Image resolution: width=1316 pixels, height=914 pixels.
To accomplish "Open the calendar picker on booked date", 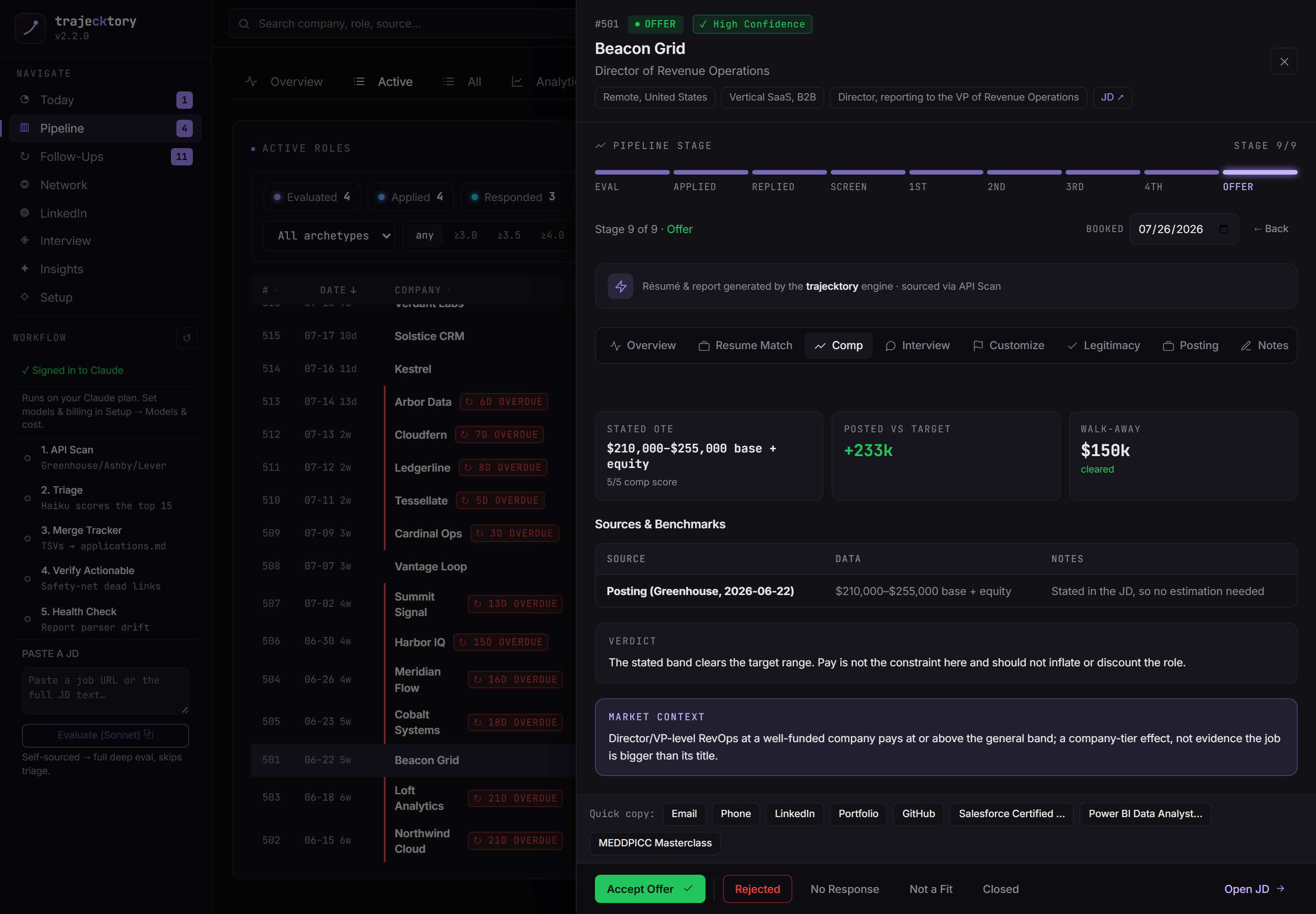I will tap(1223, 229).
